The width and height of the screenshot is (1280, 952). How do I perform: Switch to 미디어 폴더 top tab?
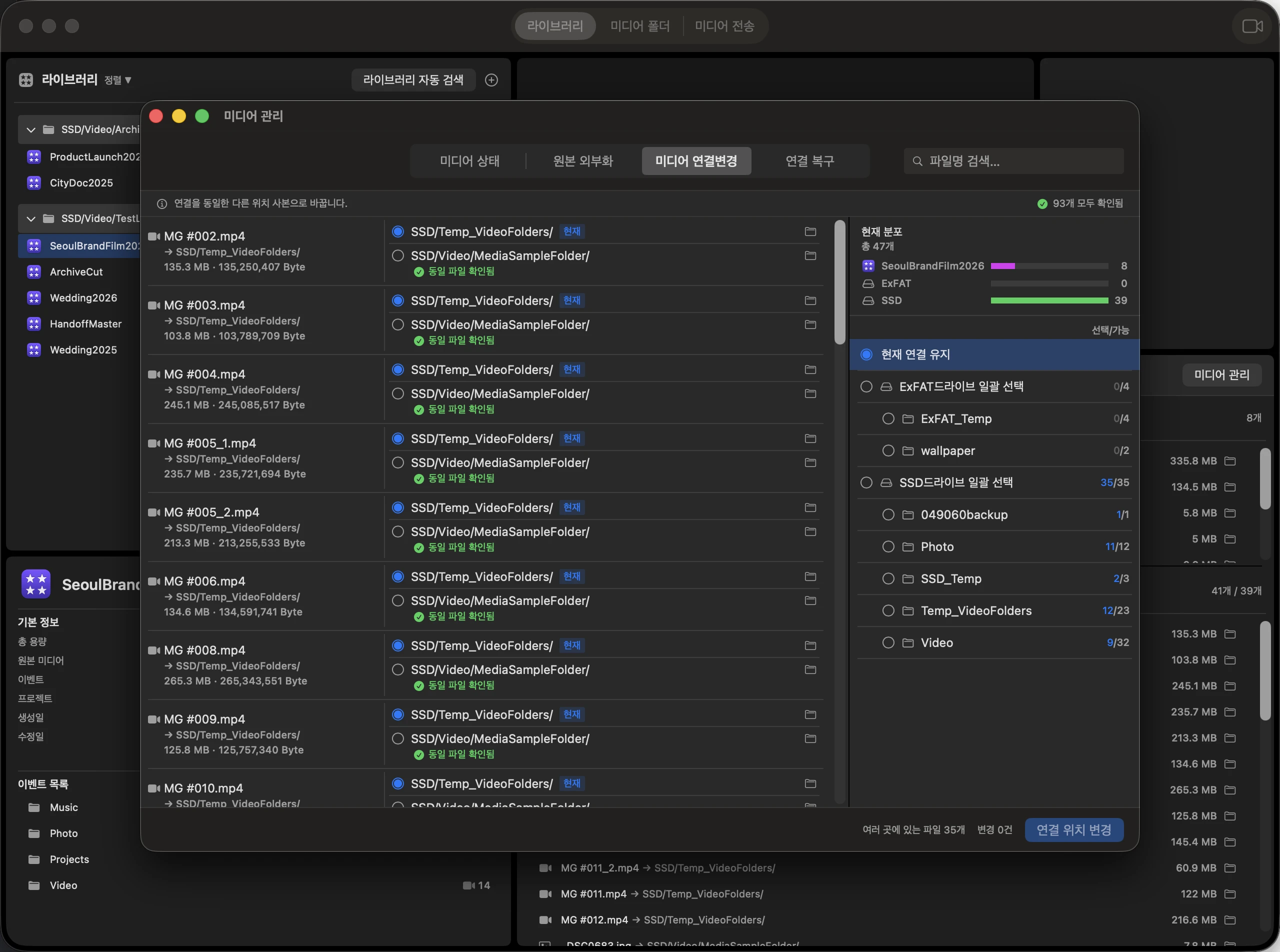(x=639, y=26)
